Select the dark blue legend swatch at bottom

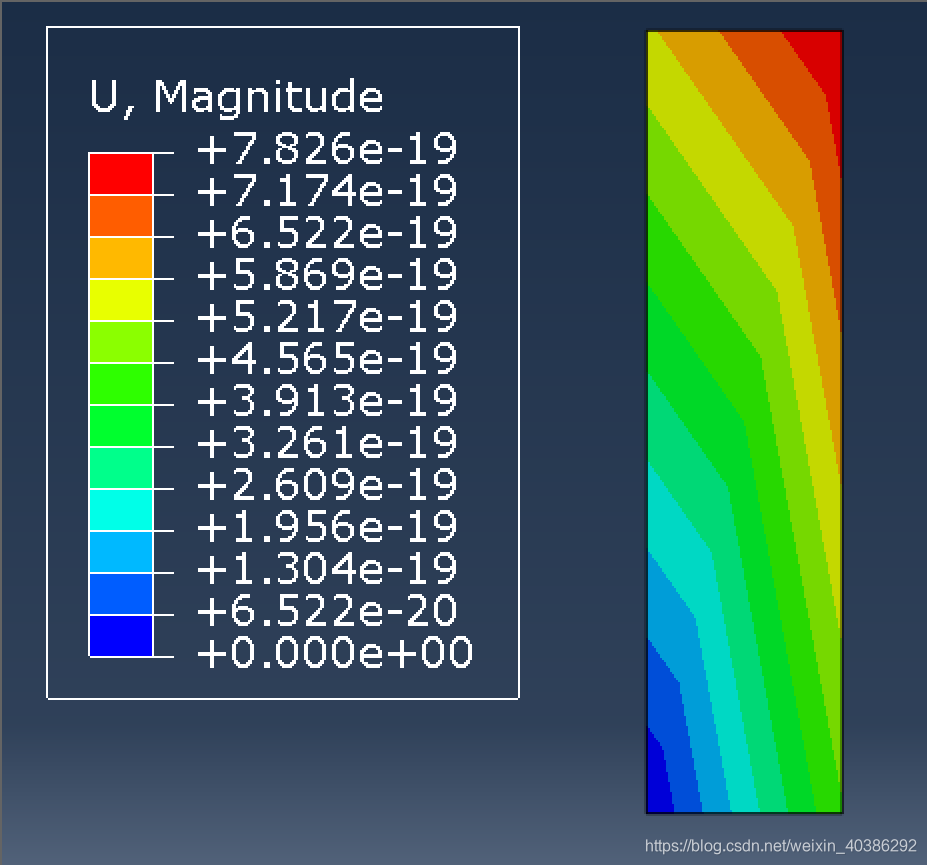pos(121,636)
